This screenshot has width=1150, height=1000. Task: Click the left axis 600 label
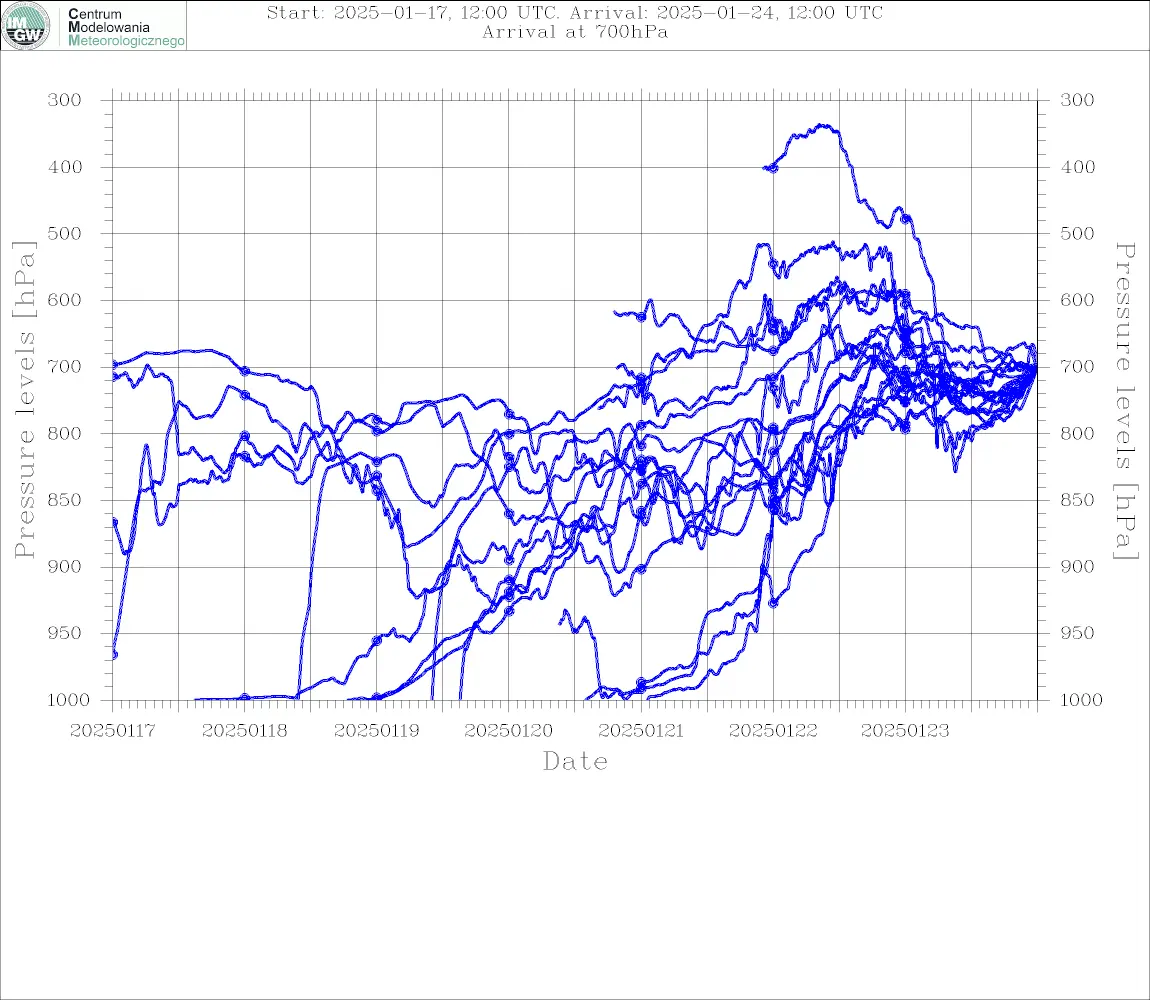coord(65,300)
